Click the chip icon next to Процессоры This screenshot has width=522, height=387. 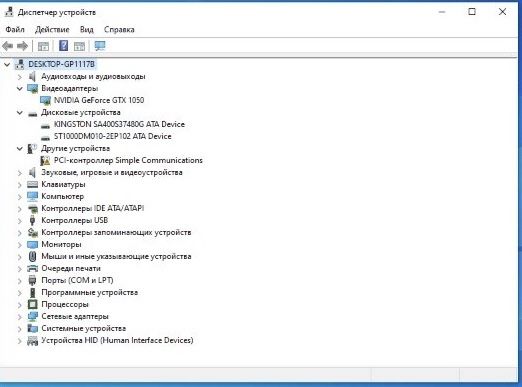click(x=32, y=304)
